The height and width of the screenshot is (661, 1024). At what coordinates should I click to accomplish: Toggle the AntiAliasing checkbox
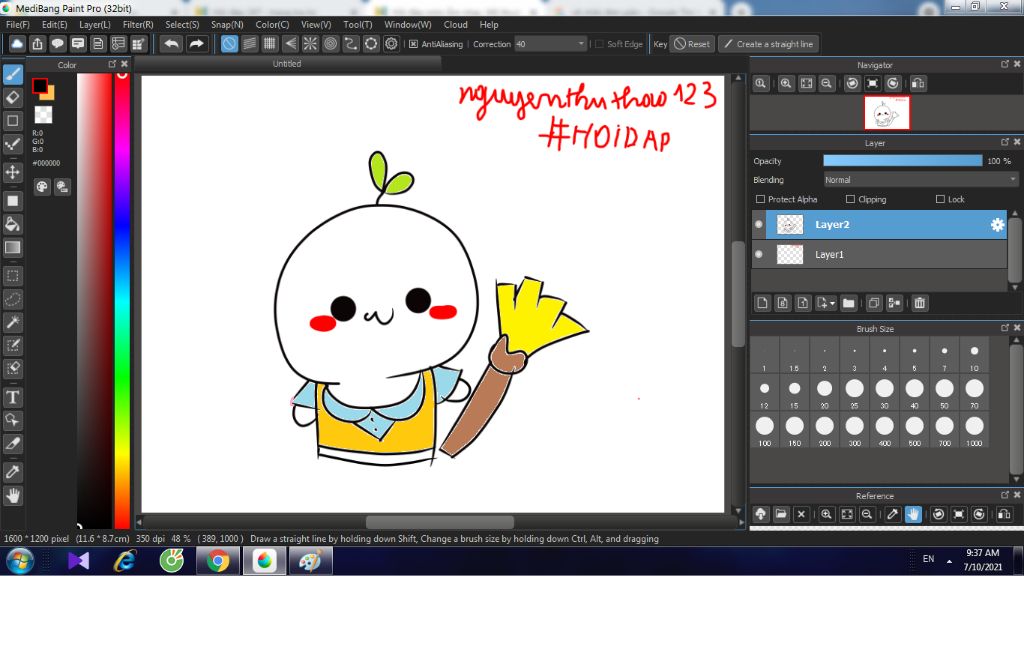point(413,44)
